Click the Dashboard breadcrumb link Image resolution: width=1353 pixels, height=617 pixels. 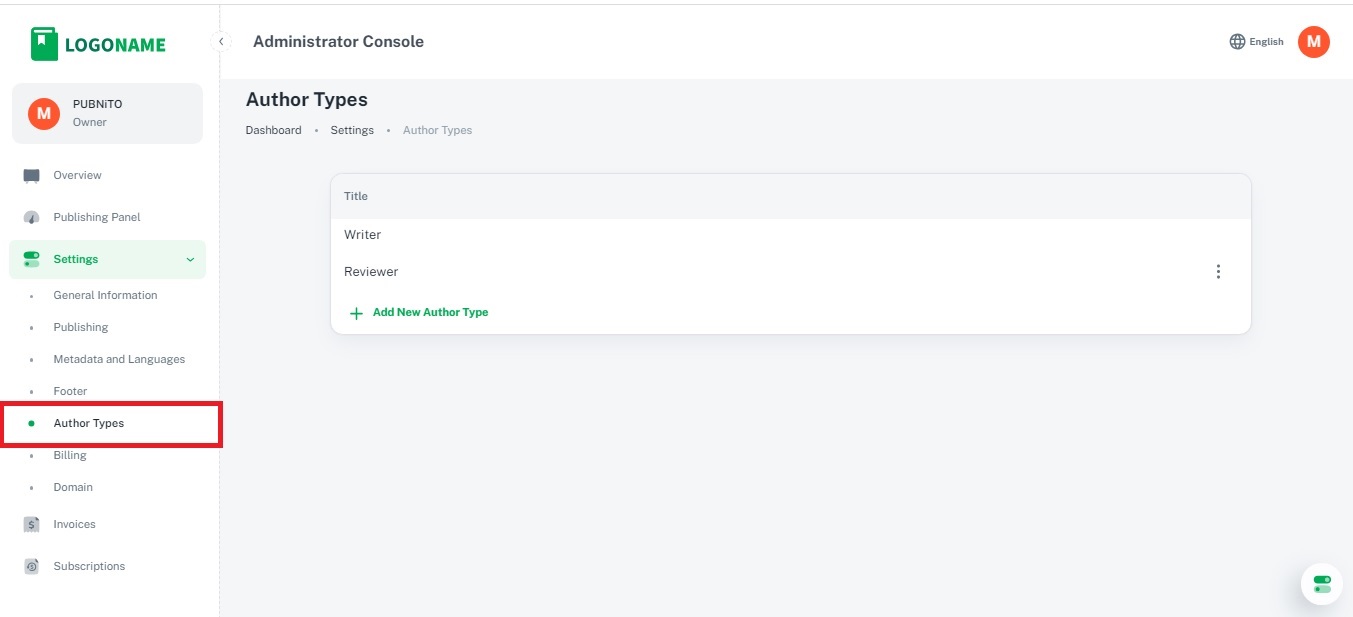(273, 130)
